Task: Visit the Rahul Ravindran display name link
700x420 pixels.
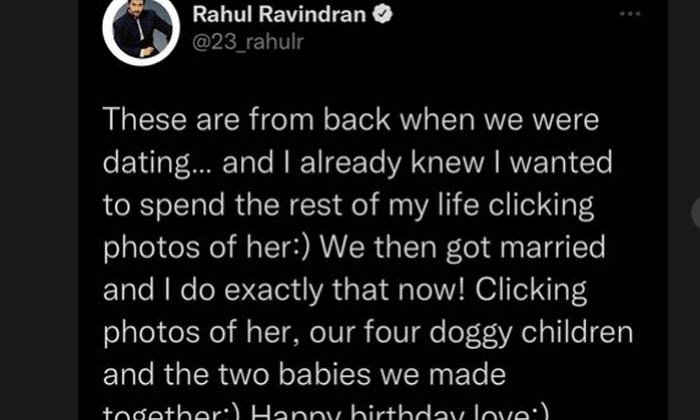Action: (x=279, y=15)
